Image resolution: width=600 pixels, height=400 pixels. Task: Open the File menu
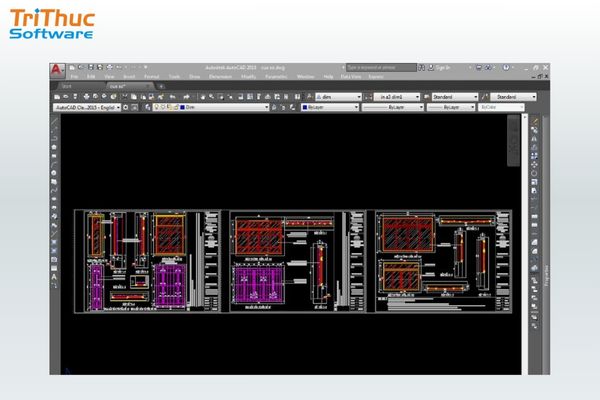pos(74,77)
